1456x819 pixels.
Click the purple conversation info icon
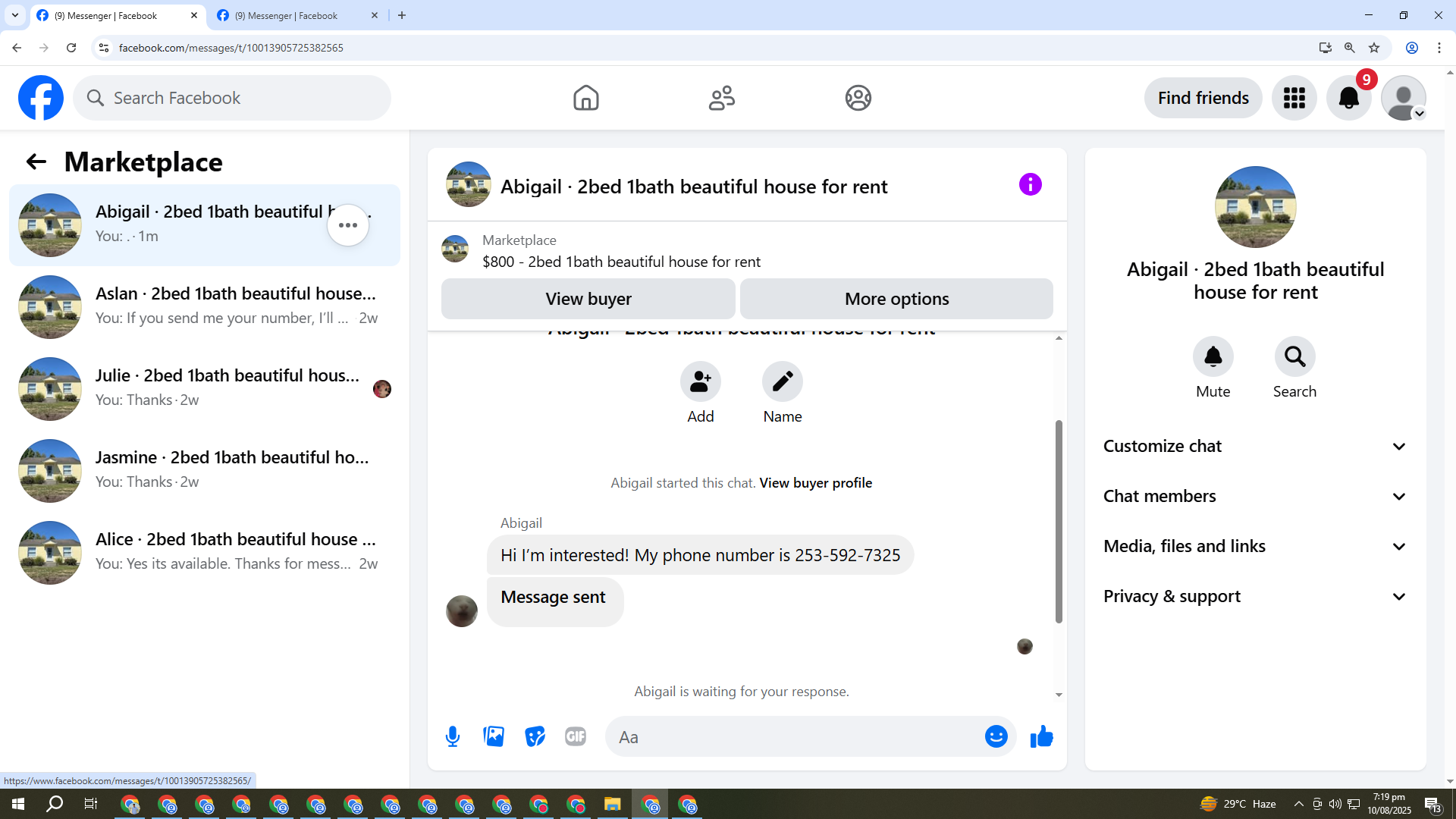tap(1030, 184)
